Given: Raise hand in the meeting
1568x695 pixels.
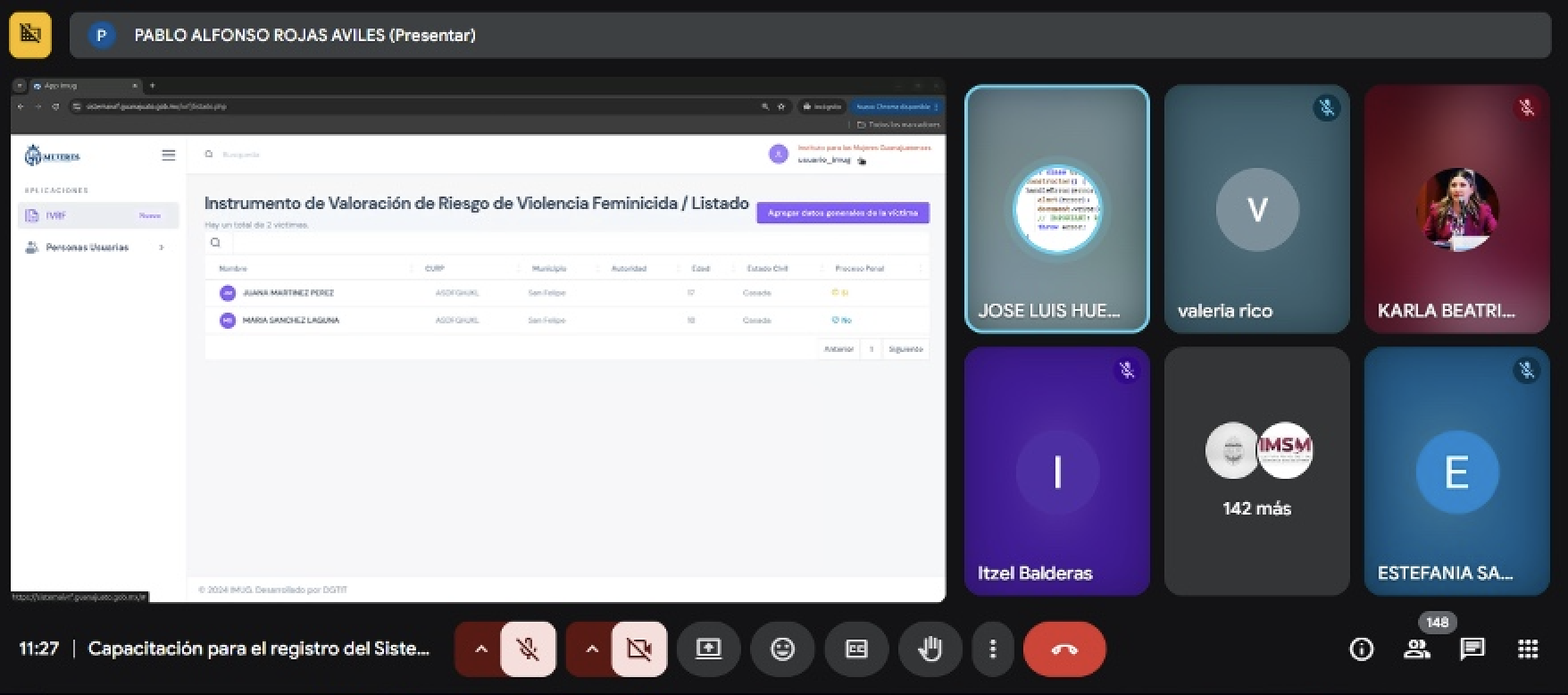Looking at the screenshot, I should click(930, 649).
